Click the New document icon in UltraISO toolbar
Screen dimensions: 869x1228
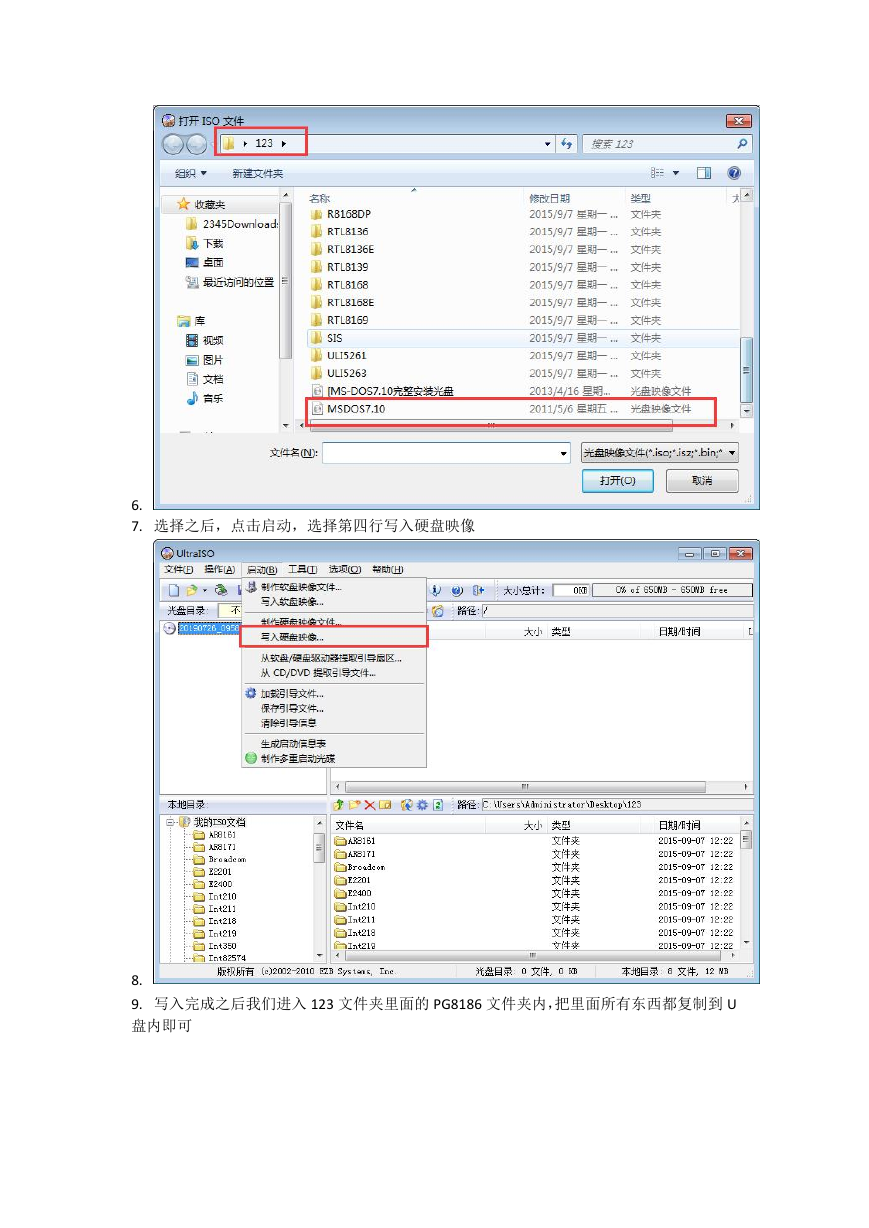coord(173,590)
